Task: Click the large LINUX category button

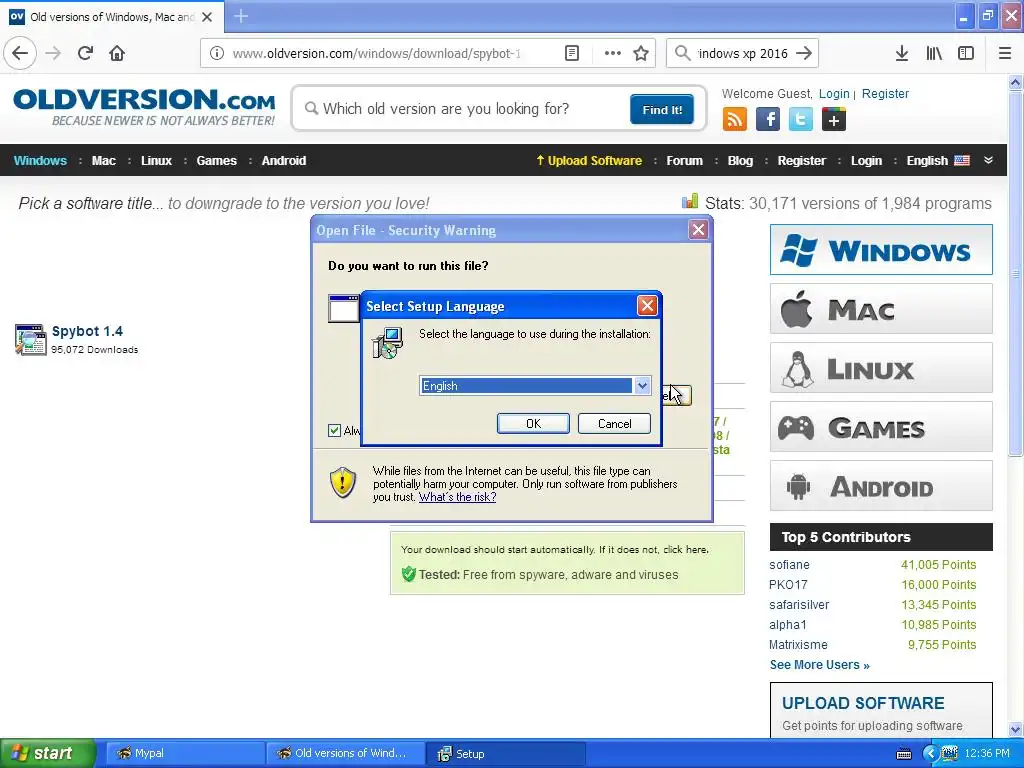Action: tap(881, 368)
